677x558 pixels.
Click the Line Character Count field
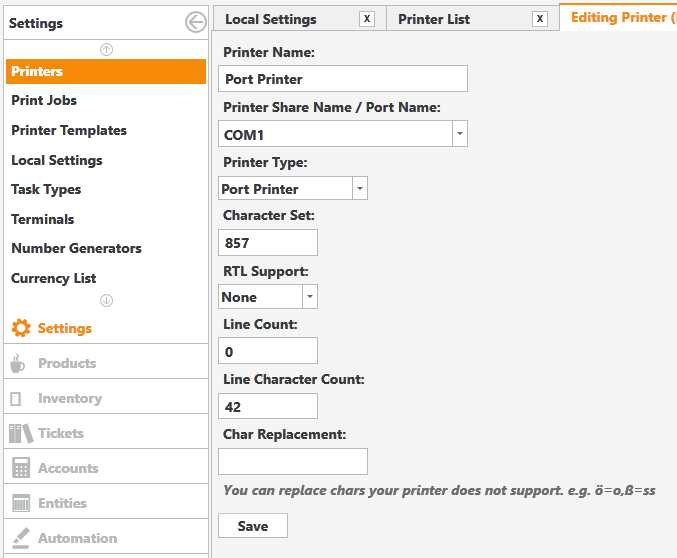268,406
